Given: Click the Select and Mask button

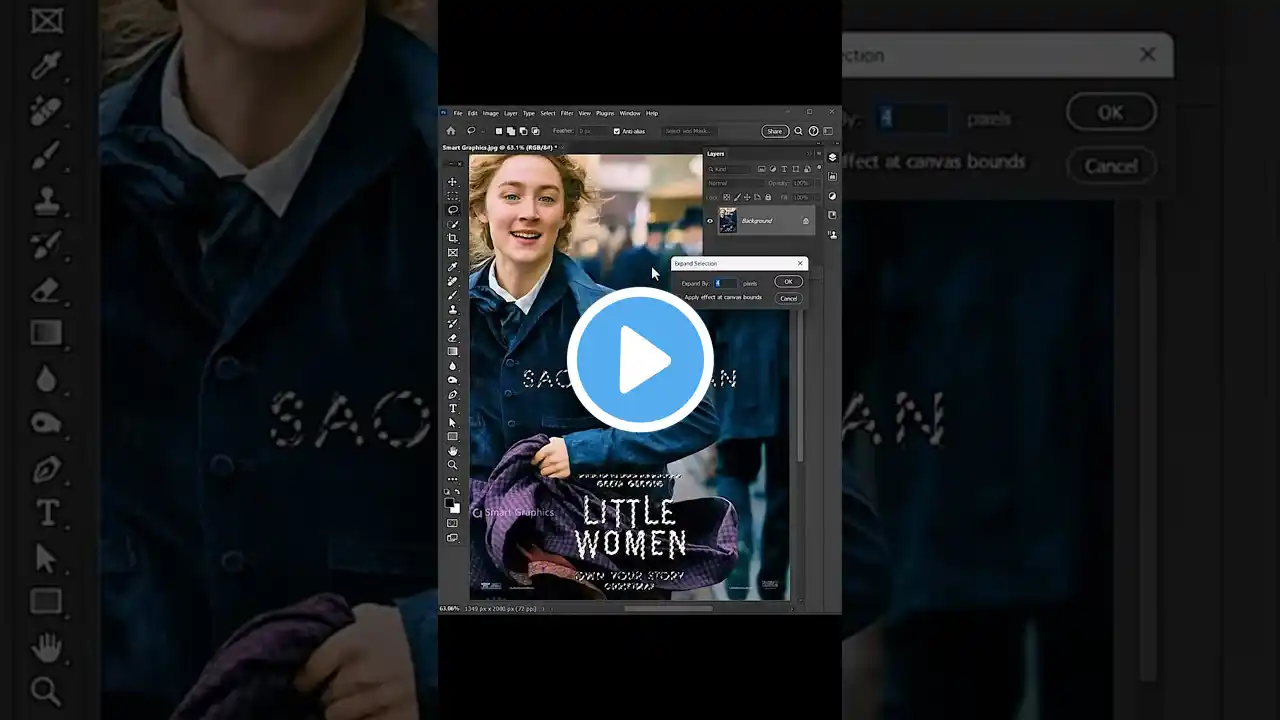Looking at the screenshot, I should tap(688, 131).
